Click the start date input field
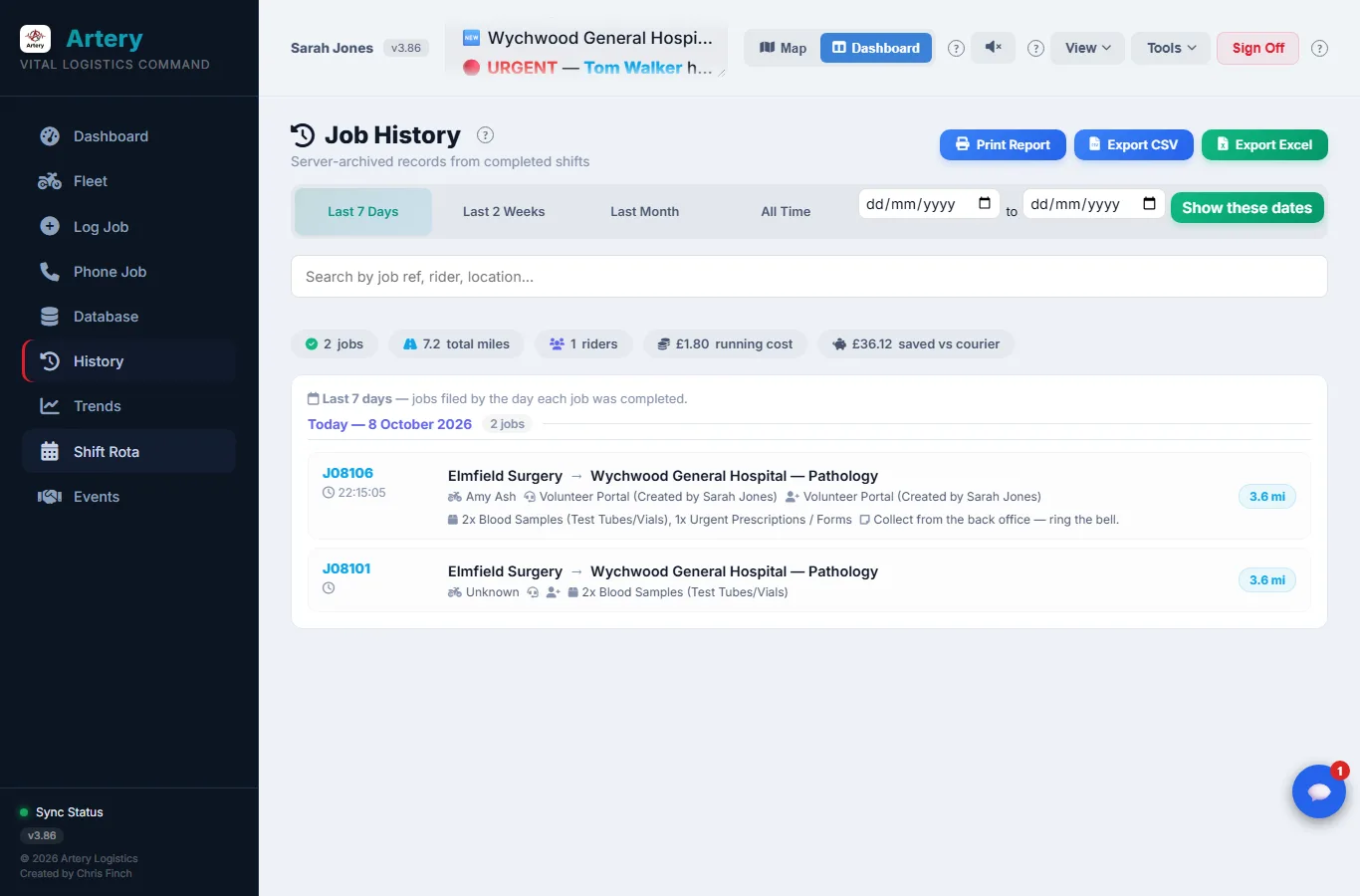This screenshot has height=896, width=1360. 929,204
